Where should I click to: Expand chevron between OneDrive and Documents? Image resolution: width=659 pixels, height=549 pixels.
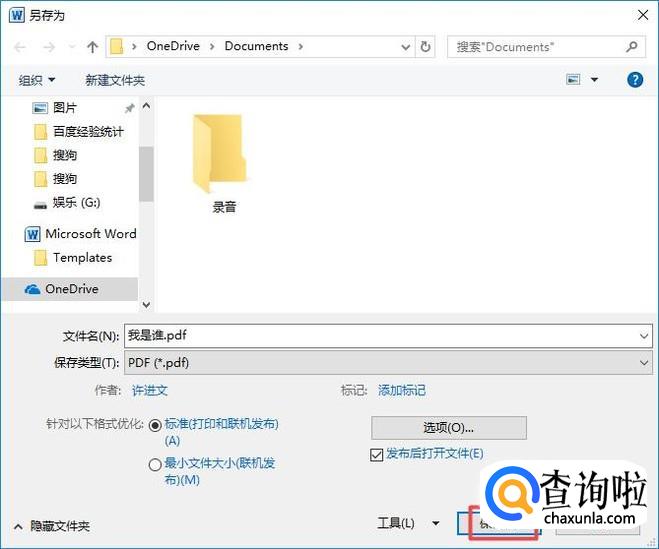pos(212,47)
